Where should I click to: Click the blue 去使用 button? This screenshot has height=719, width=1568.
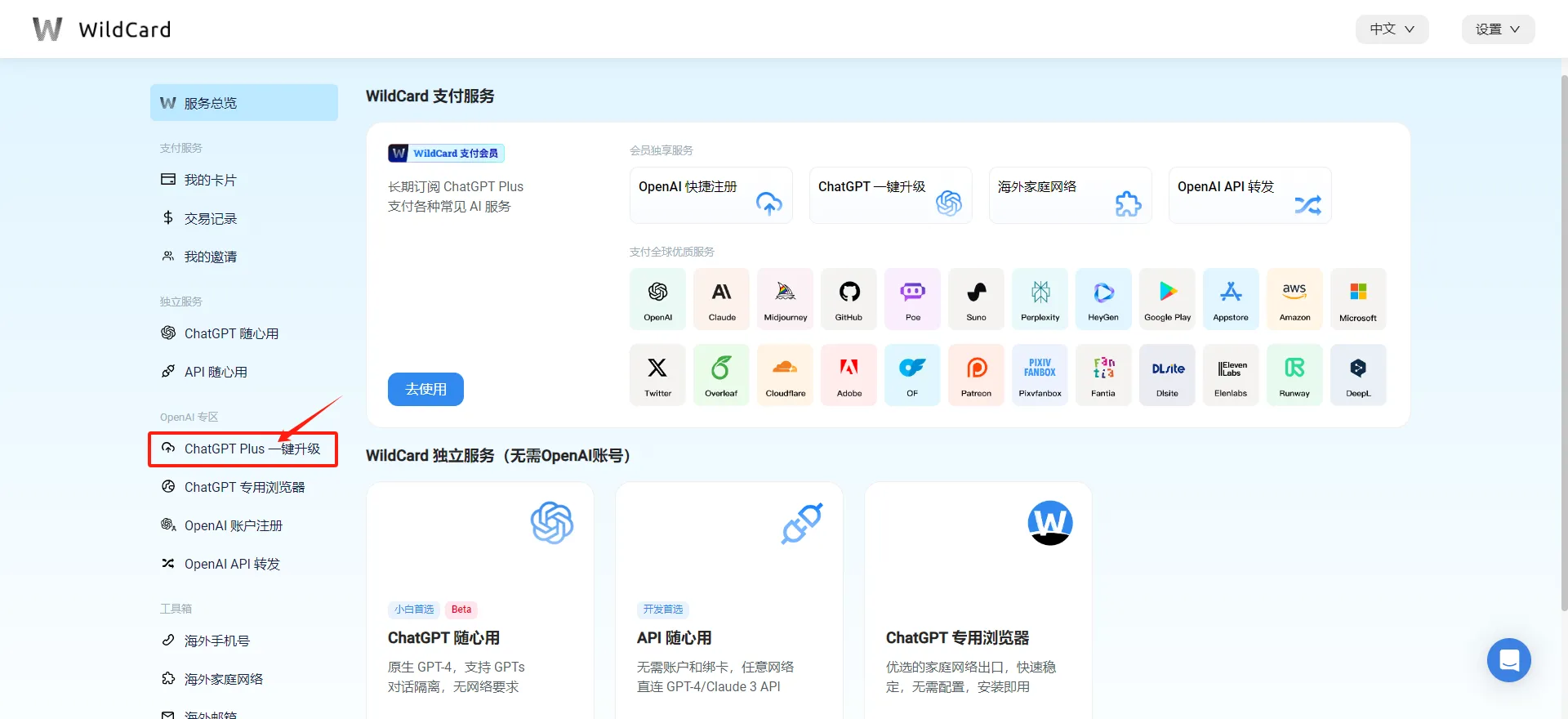coord(425,389)
